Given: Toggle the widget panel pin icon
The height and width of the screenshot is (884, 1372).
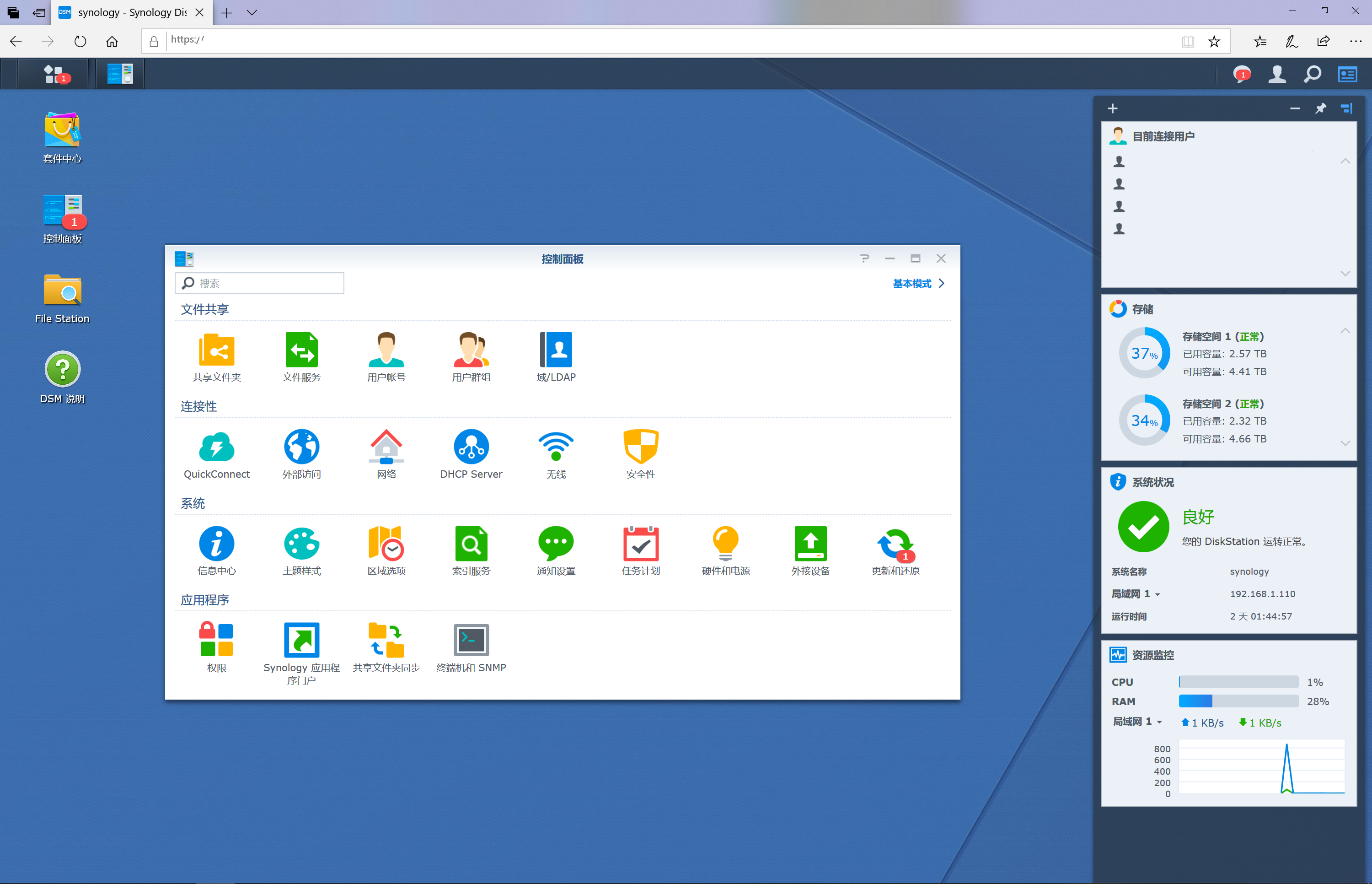Looking at the screenshot, I should [x=1320, y=108].
